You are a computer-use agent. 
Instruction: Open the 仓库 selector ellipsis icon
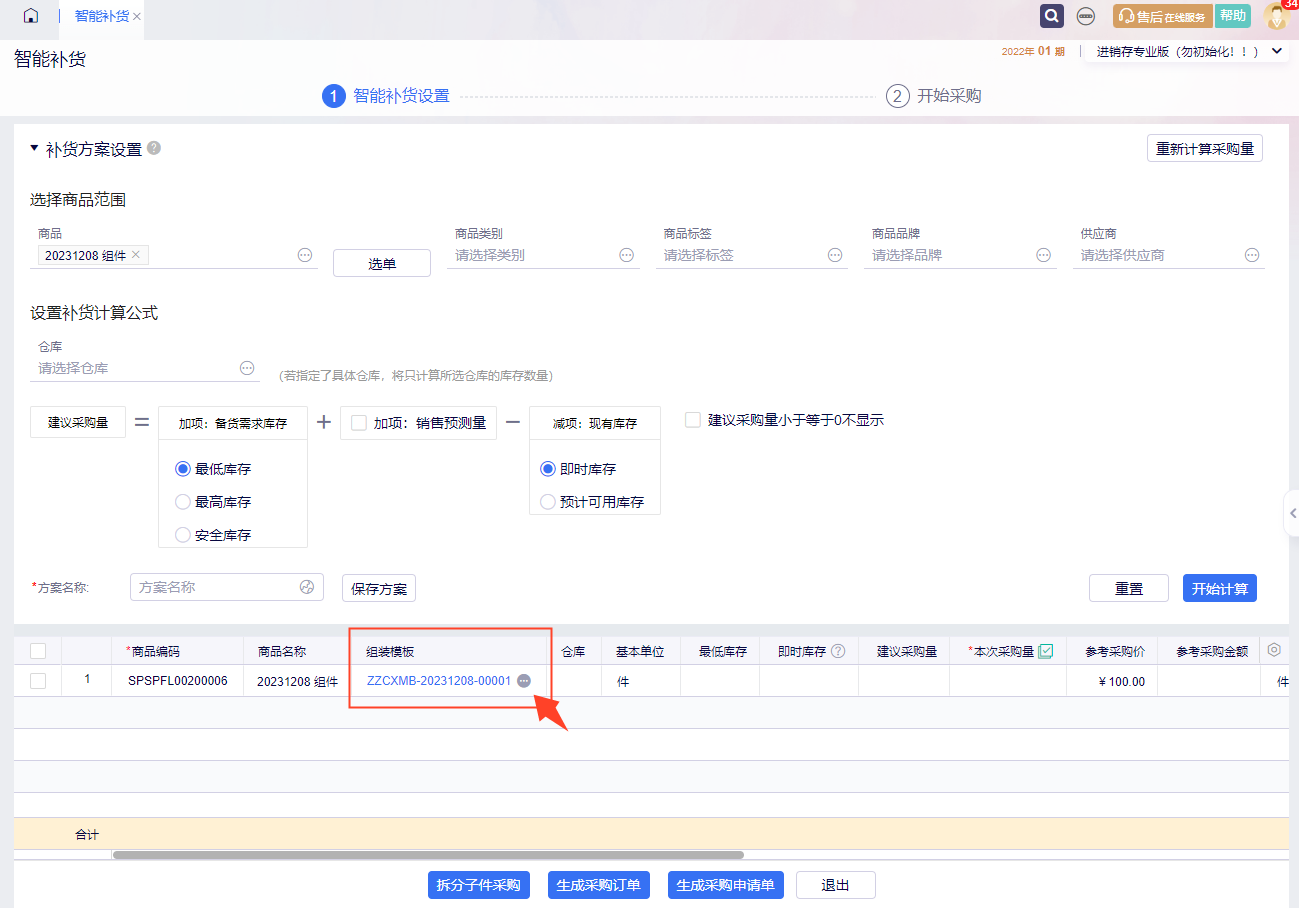[x=247, y=368]
